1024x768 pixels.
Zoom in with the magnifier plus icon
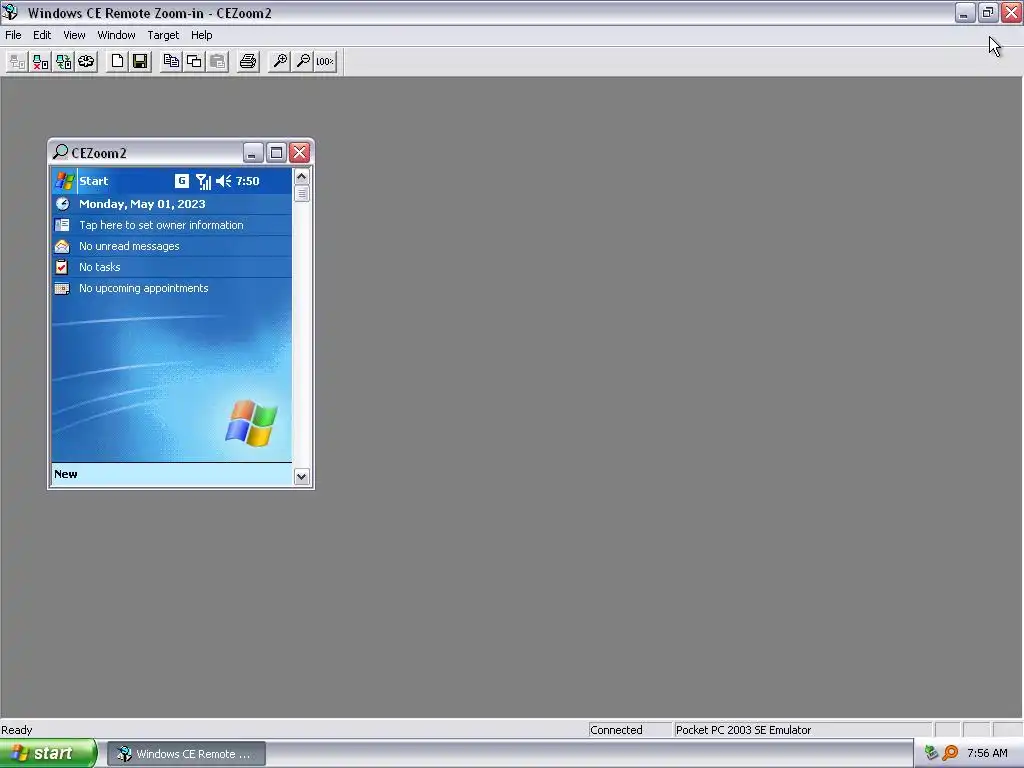280,61
